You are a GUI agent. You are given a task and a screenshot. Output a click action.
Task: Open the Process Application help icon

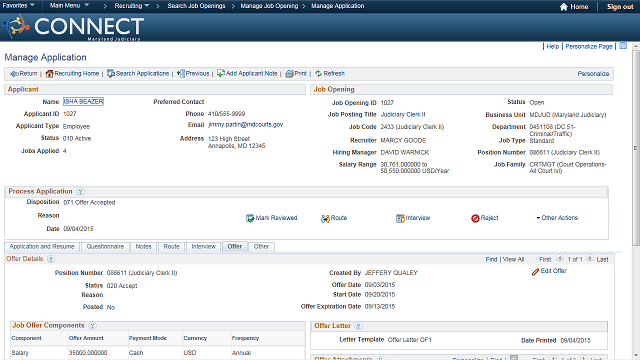point(80,191)
